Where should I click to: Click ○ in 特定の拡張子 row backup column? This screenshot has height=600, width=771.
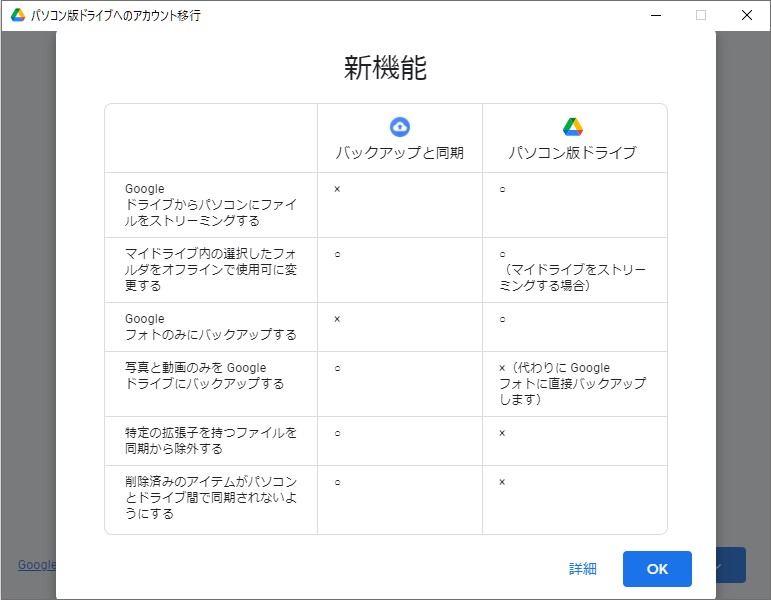point(337,433)
